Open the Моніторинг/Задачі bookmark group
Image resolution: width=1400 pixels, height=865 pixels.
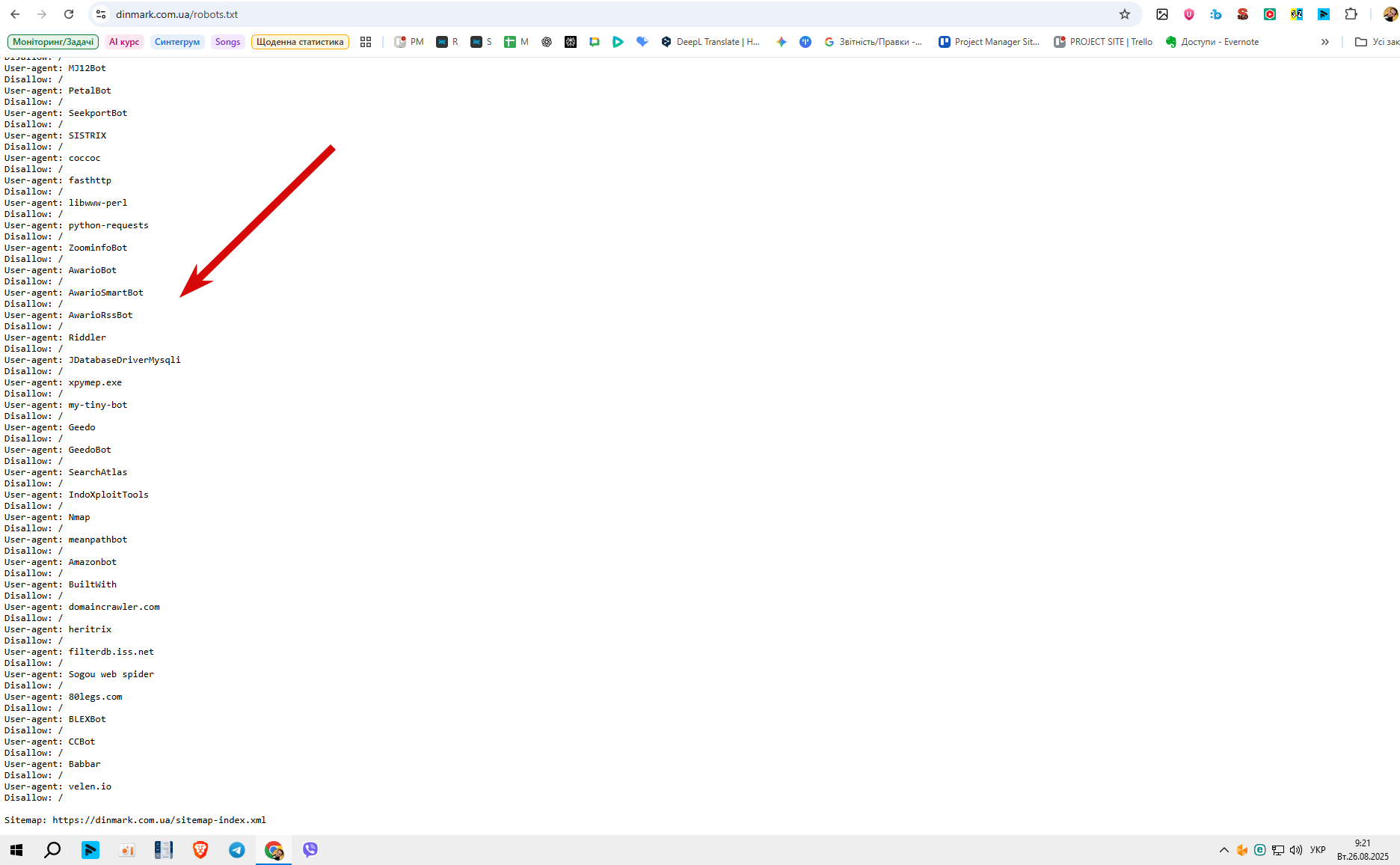[x=53, y=42]
